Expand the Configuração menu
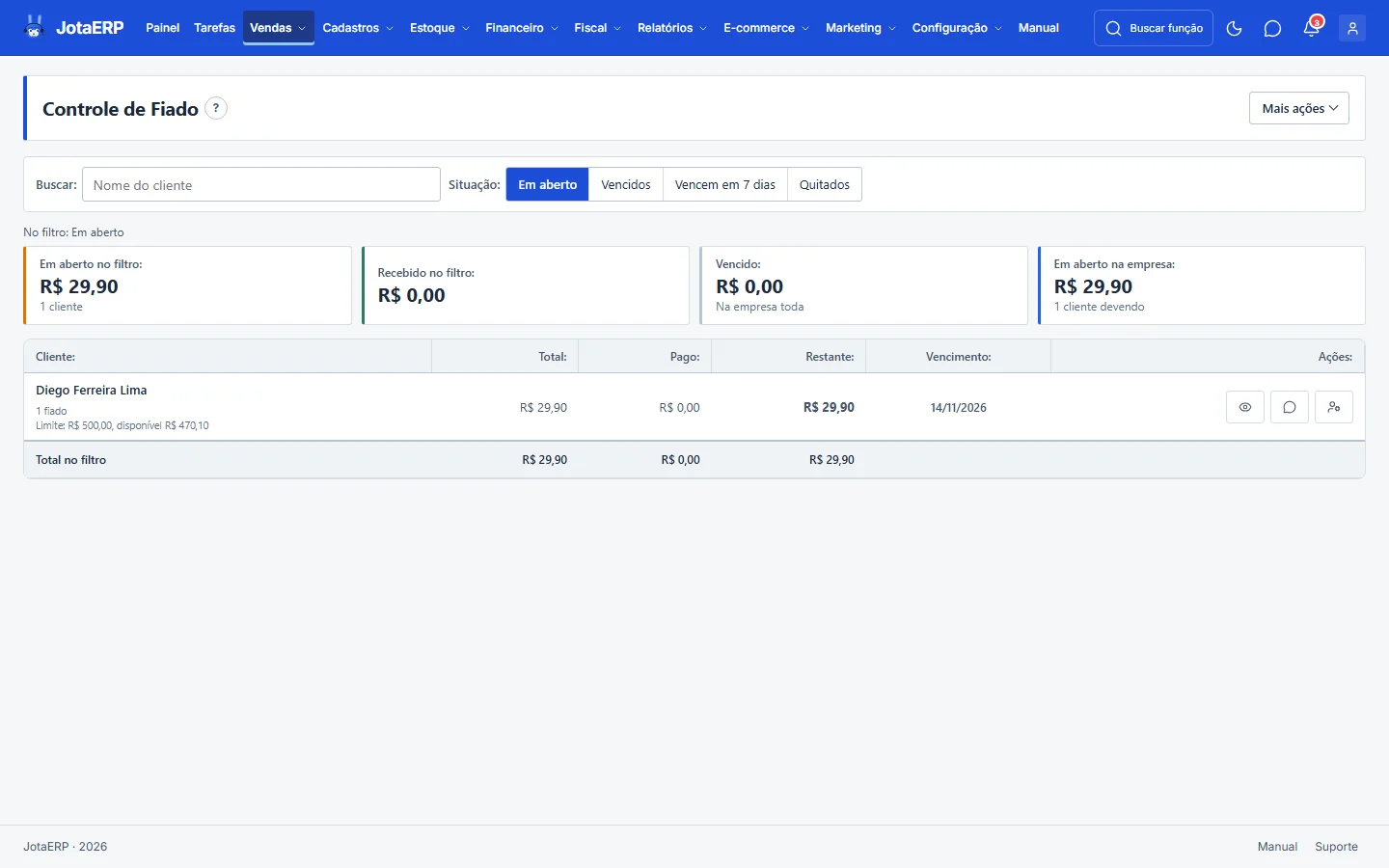Viewport: 1389px width, 868px height. coord(957,28)
